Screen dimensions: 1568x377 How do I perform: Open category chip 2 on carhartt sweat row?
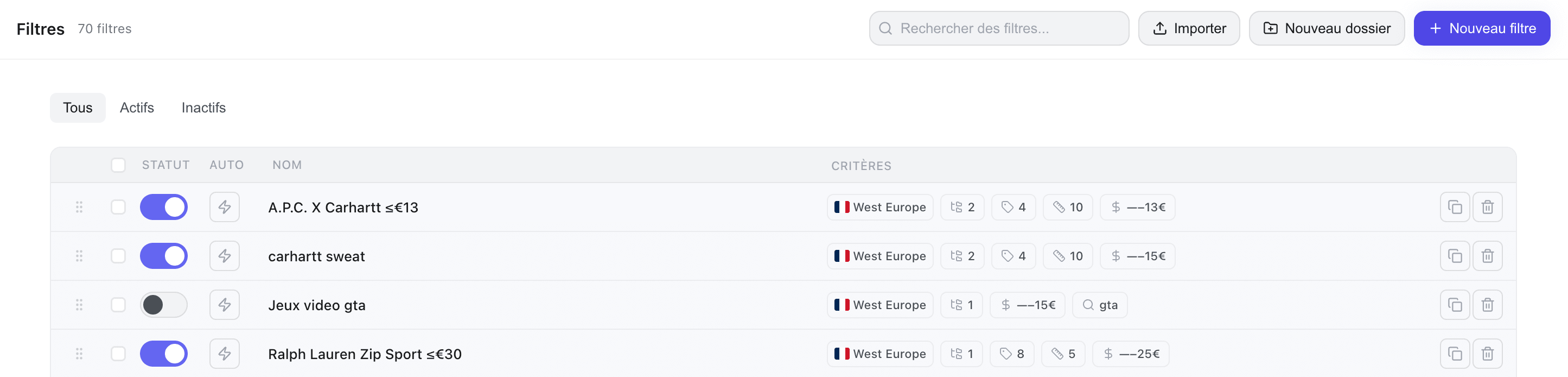coord(962,256)
